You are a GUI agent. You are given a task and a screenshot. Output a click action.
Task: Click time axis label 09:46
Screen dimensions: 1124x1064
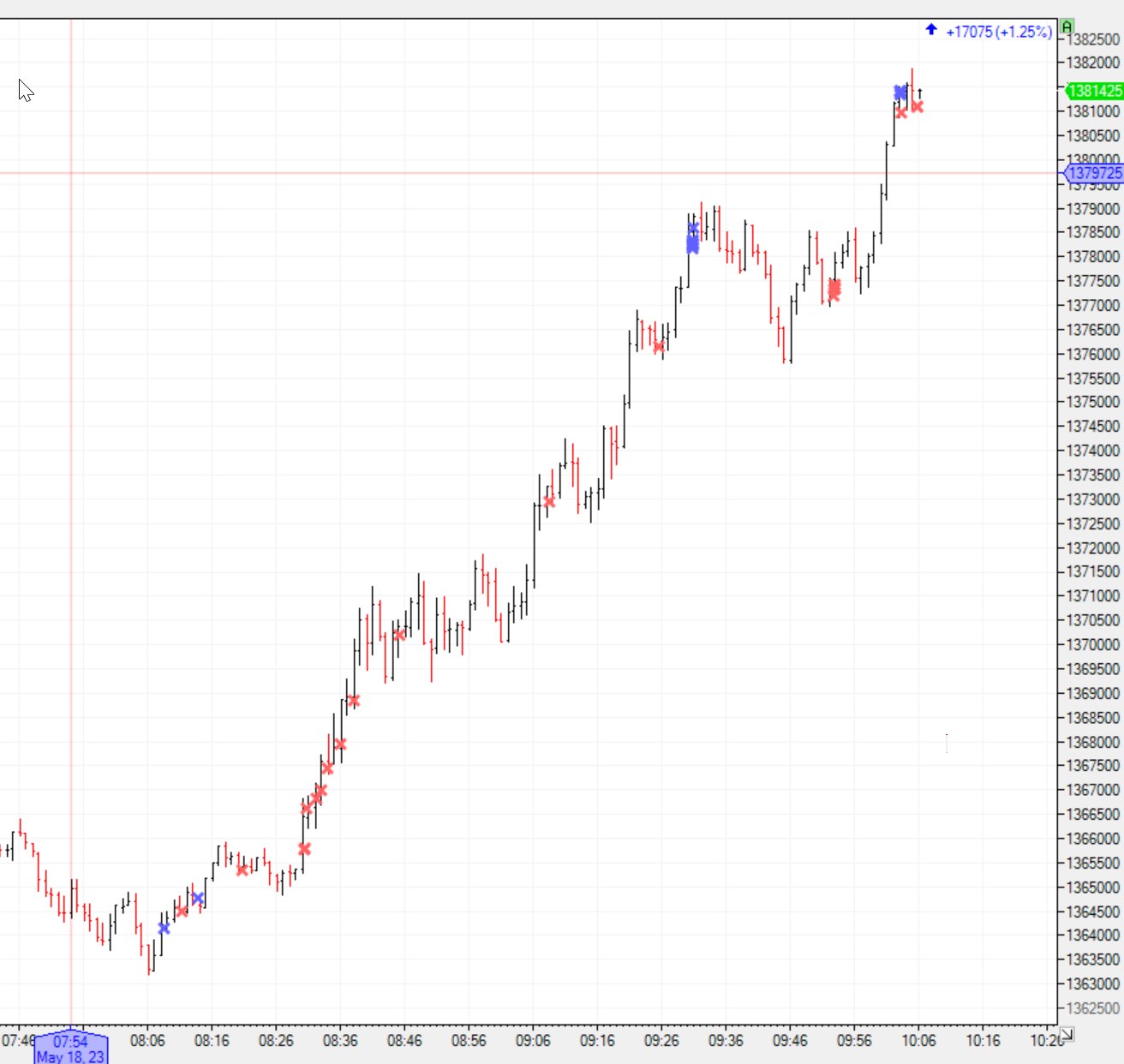[x=790, y=1041]
